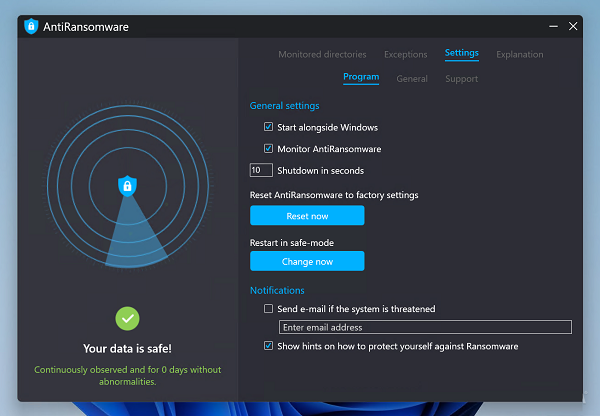Open the Monitored directories tab
Screen dimensions: 600x416
click(x=322, y=54)
